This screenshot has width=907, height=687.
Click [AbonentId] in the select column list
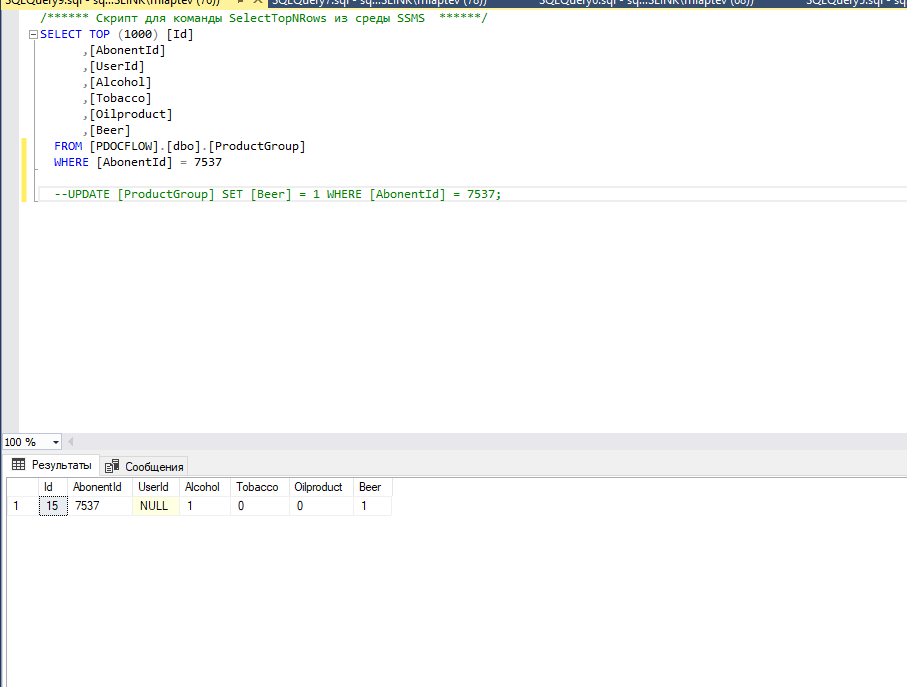click(127, 50)
